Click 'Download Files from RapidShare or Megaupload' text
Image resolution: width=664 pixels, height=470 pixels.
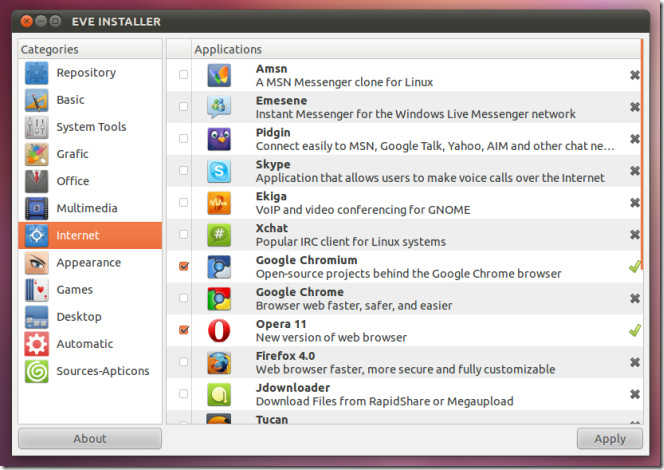click(385, 401)
